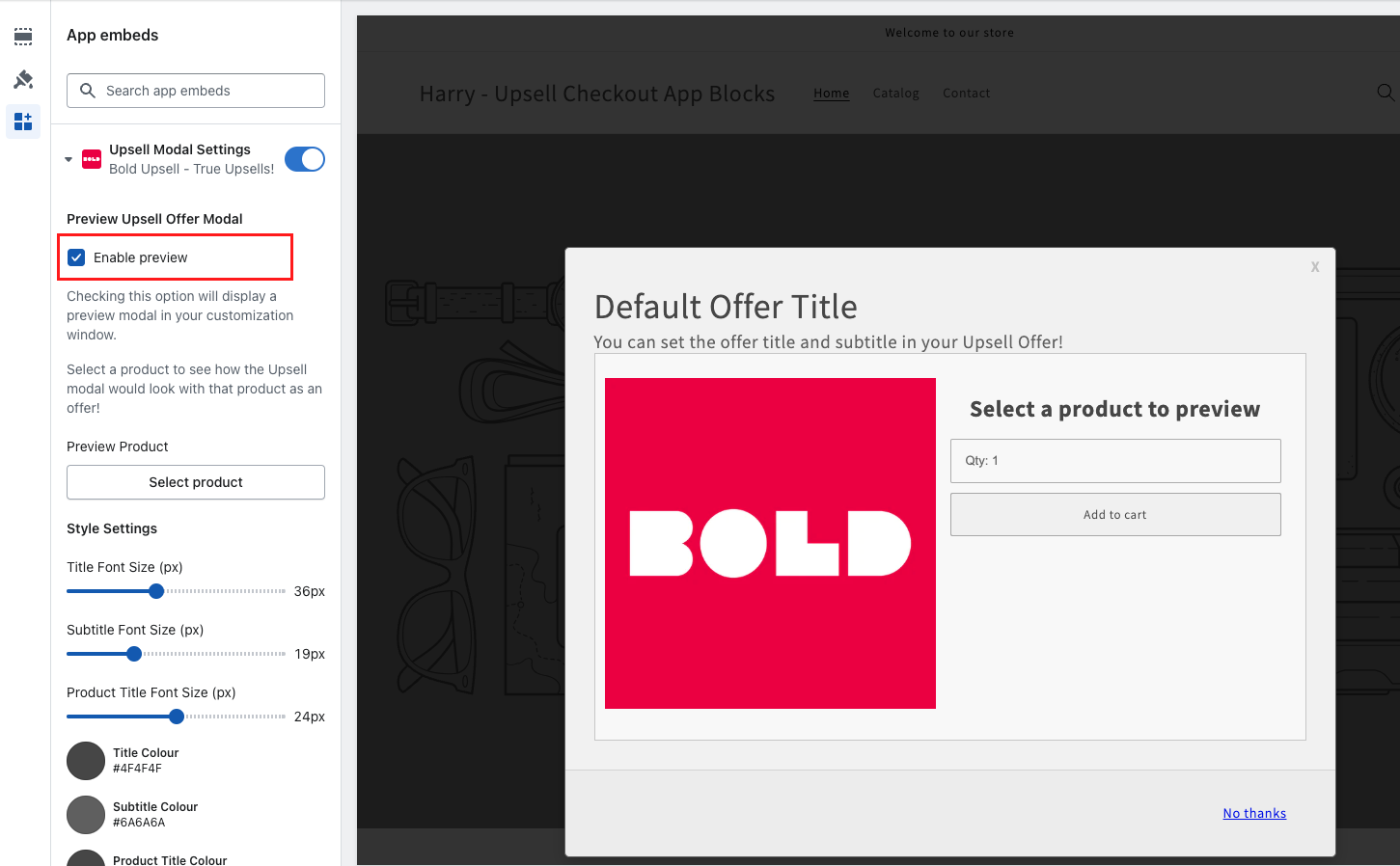This screenshot has height=866, width=1400.
Task: Collapse the Upsell Modal Settings section
Action: (68, 159)
